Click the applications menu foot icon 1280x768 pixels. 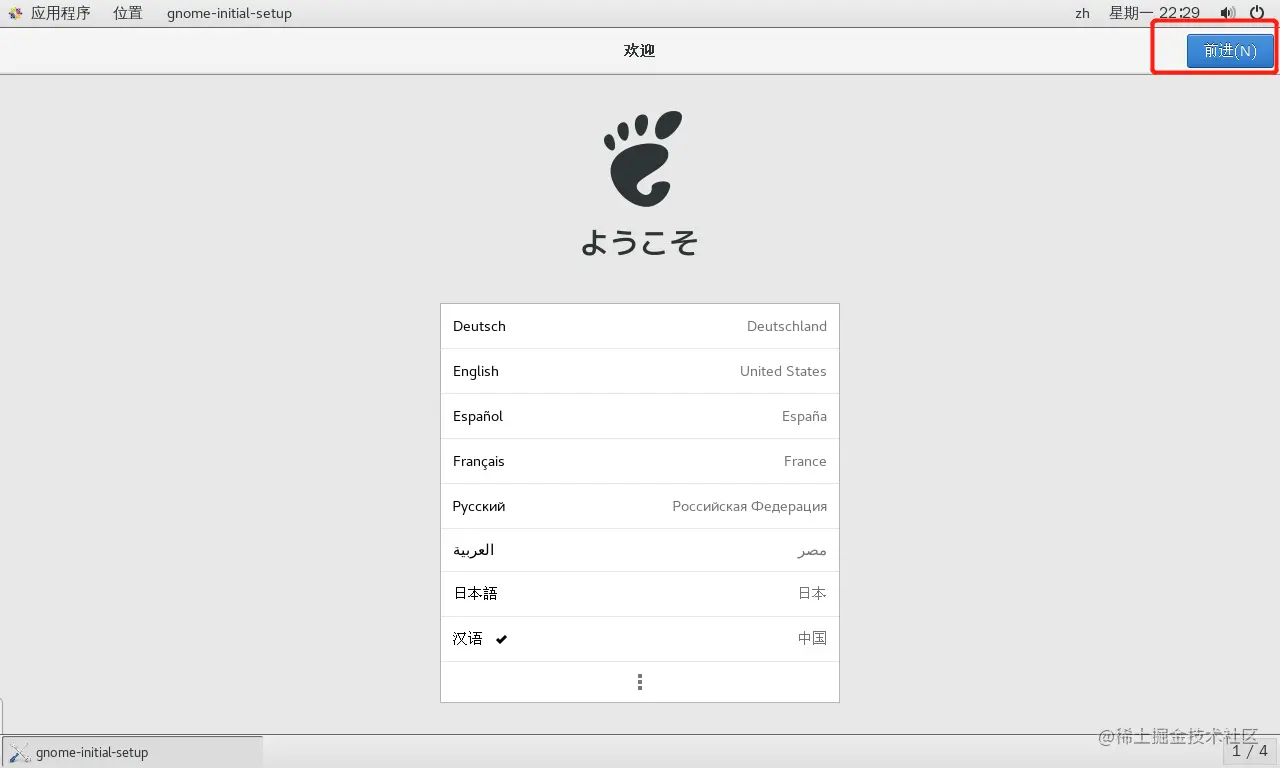click(x=16, y=13)
